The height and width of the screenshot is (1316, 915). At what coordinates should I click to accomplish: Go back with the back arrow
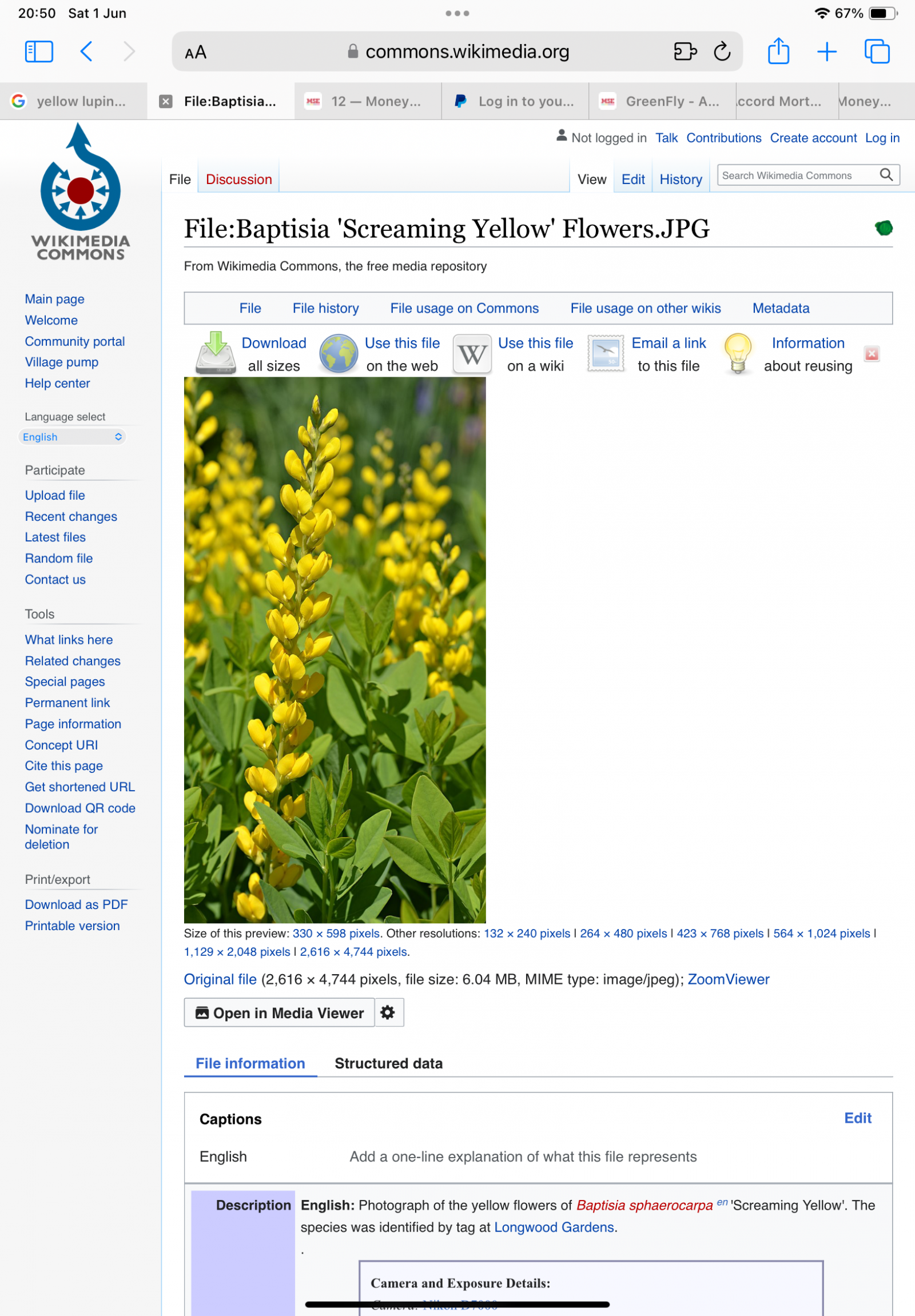[86, 51]
